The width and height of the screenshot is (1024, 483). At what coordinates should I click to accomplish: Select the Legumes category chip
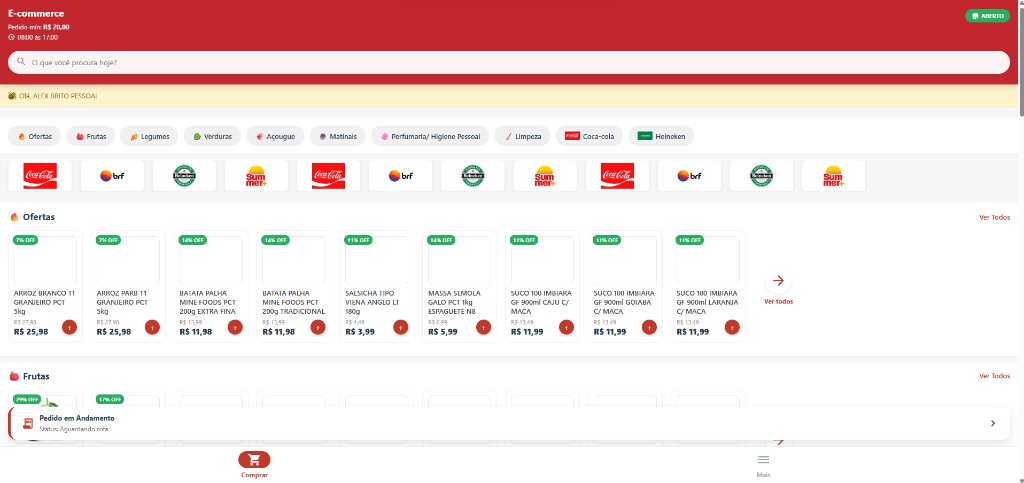click(150, 136)
